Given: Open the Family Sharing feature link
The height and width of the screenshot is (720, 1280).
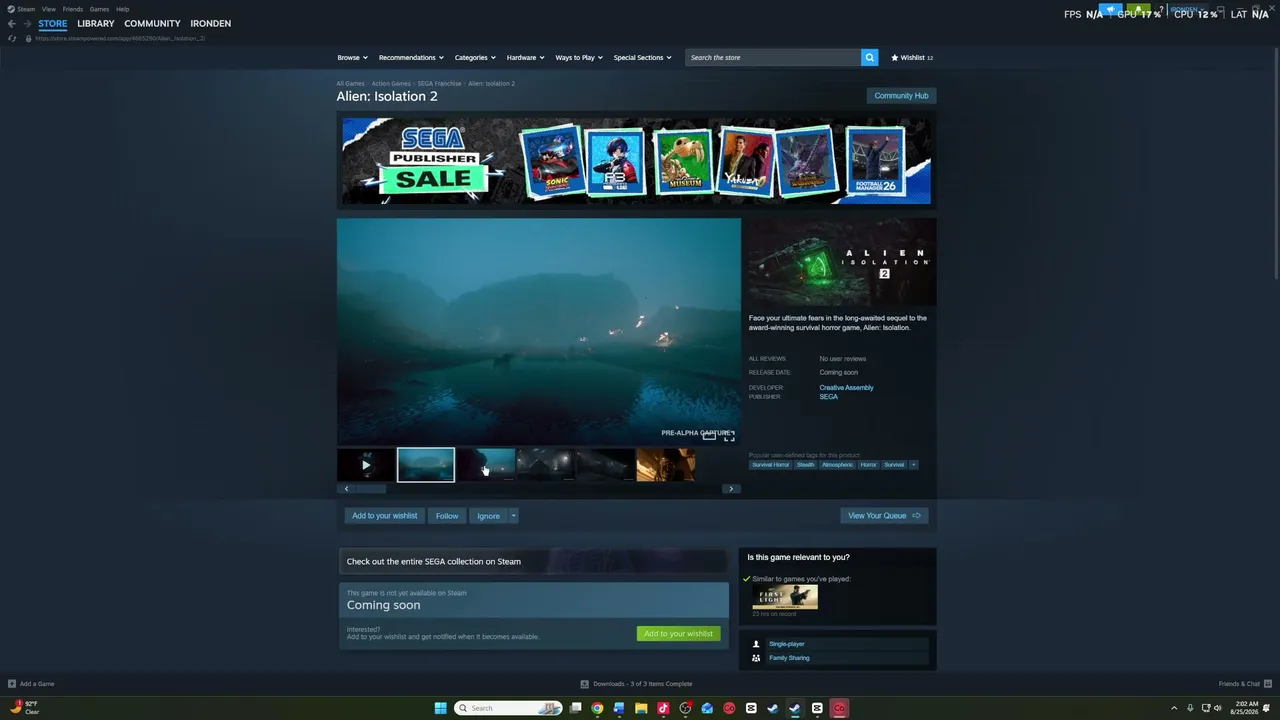Looking at the screenshot, I should [790, 658].
